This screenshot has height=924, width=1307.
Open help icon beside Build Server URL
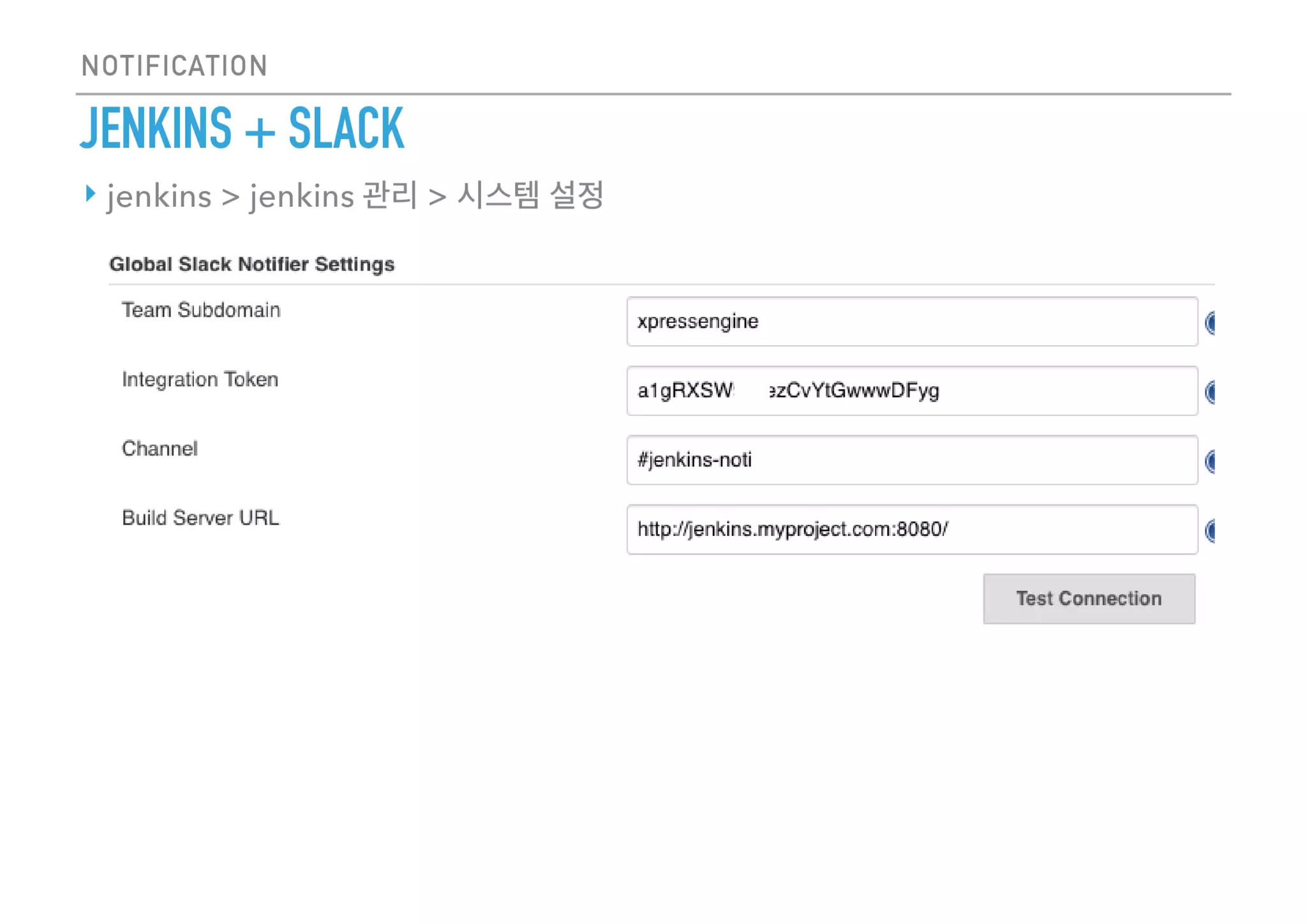click(x=1210, y=531)
